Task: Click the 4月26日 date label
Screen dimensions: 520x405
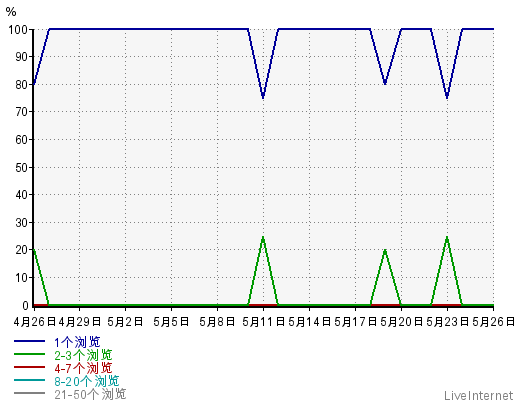Action: point(35,322)
